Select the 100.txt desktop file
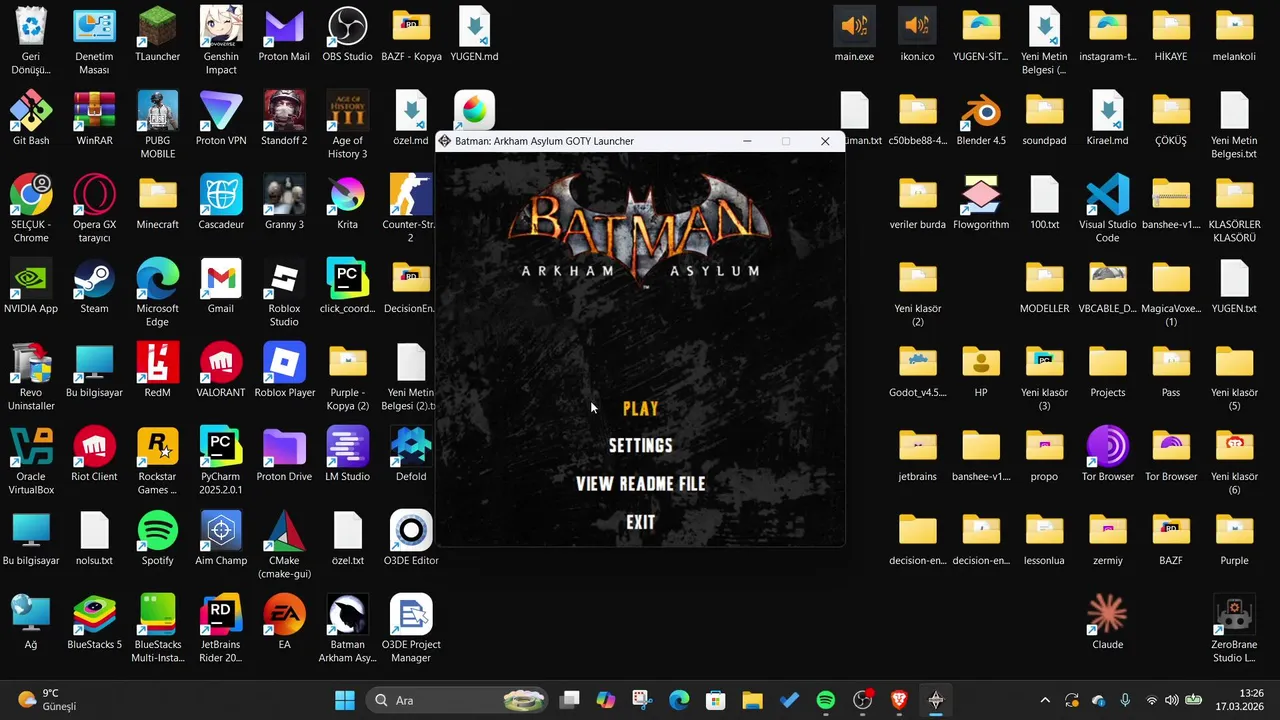Viewport: 1280px width, 720px height. [1044, 203]
